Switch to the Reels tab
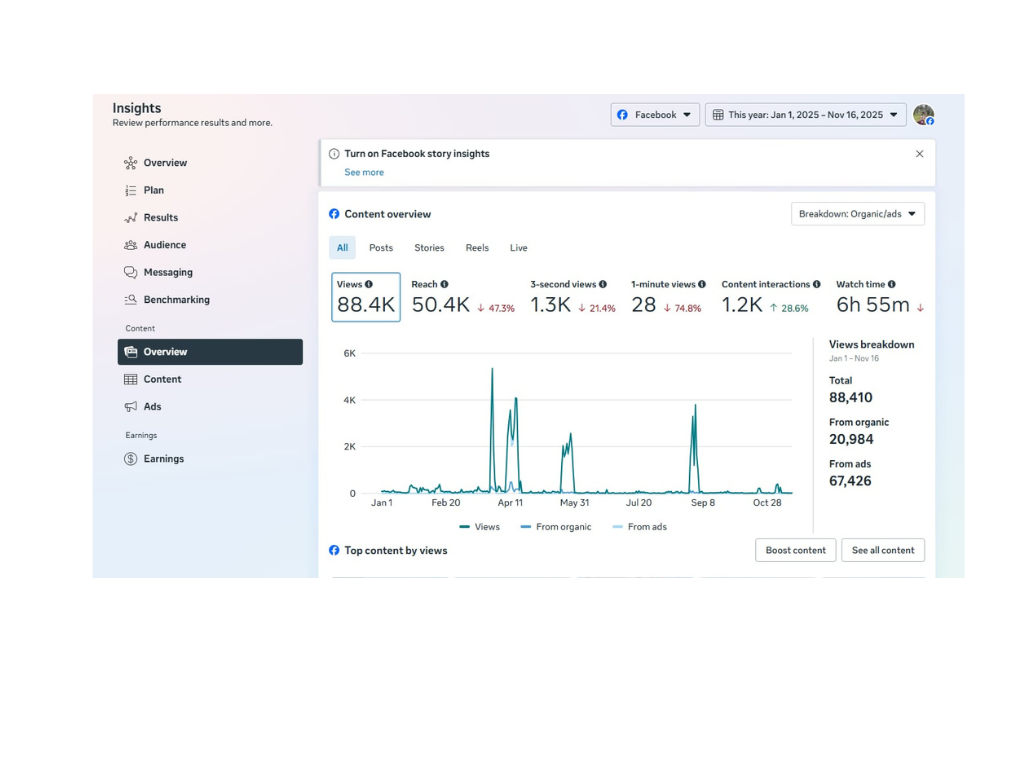 pos(477,248)
